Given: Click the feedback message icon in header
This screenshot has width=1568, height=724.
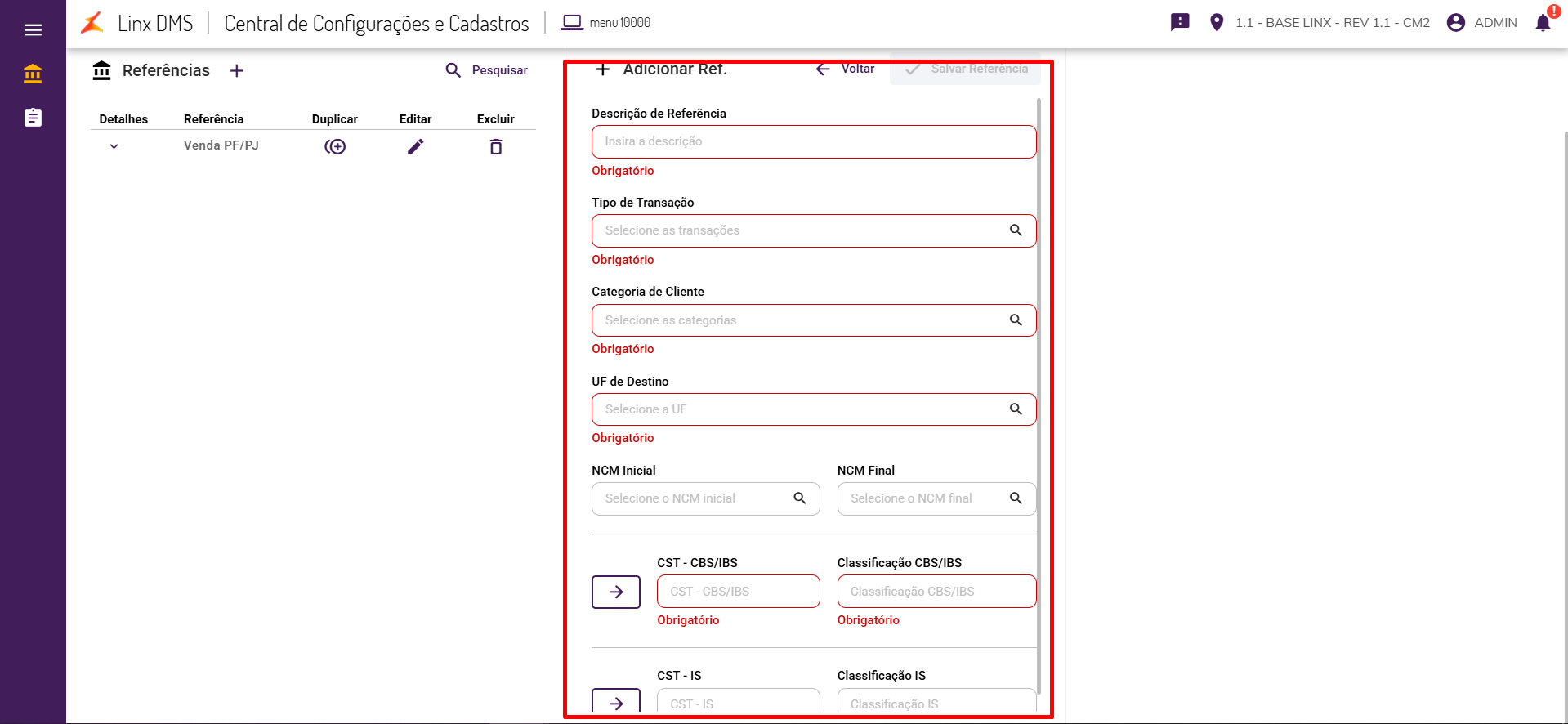Looking at the screenshot, I should pos(1180,23).
